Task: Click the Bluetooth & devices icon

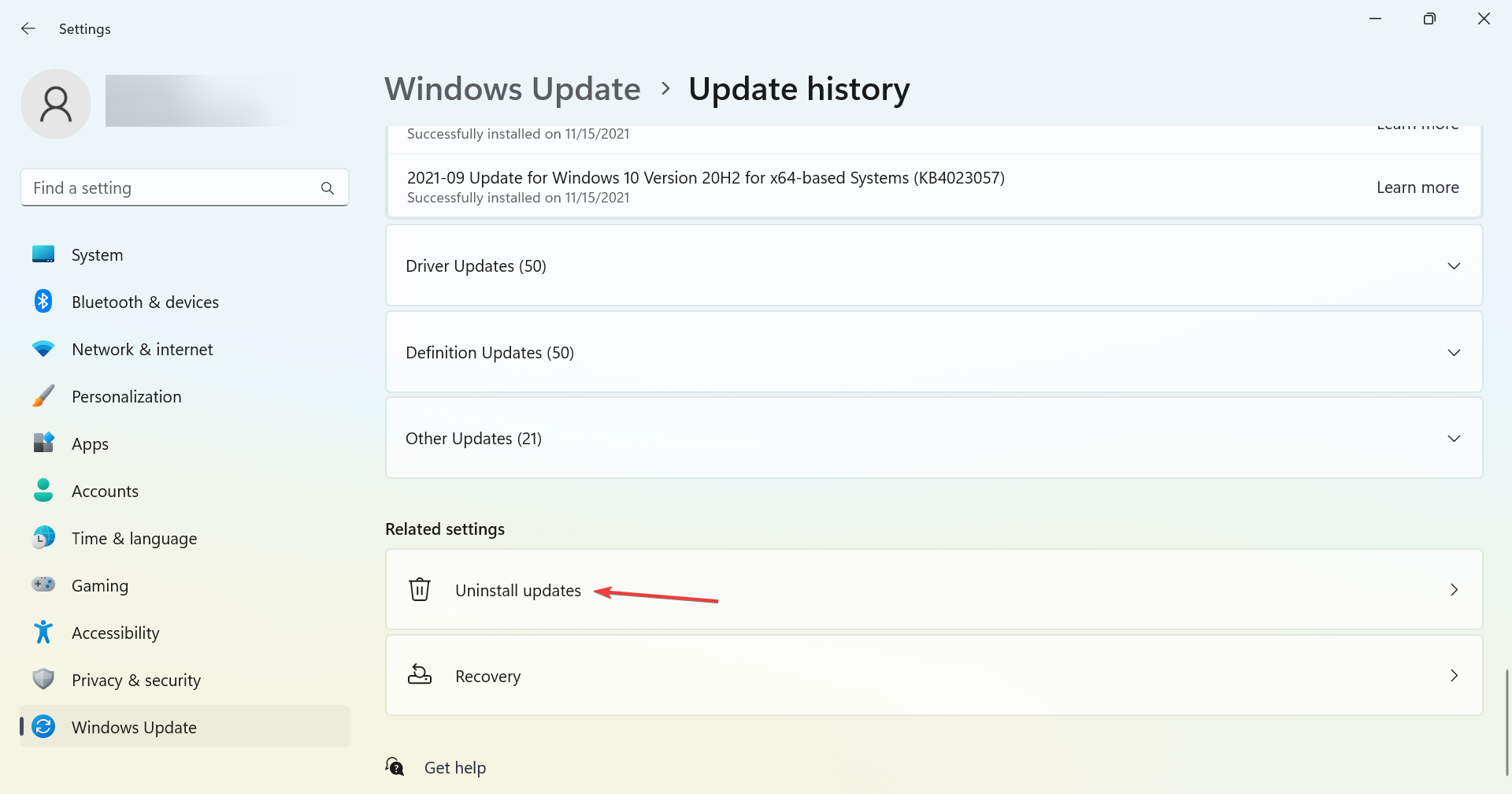Action: coord(43,302)
